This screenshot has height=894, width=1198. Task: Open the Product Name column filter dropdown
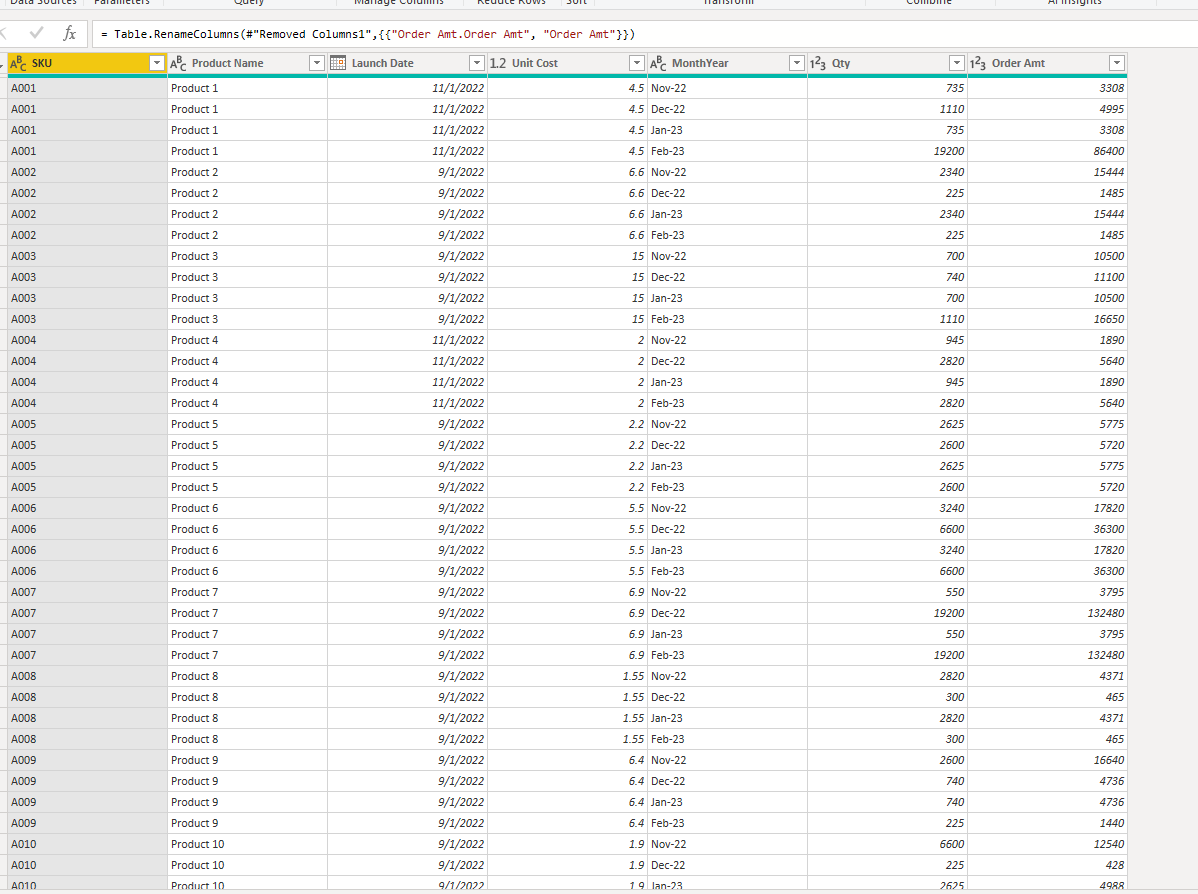pos(316,63)
